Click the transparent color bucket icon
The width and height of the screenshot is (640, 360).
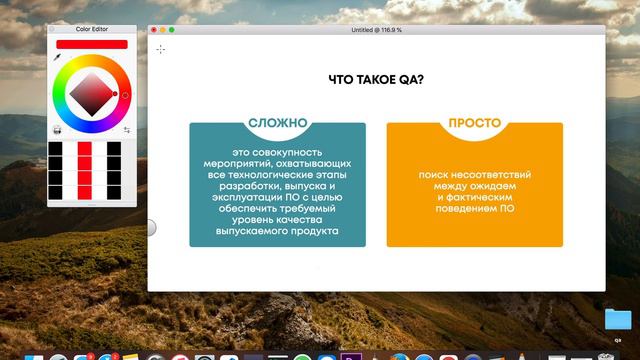pos(57,130)
